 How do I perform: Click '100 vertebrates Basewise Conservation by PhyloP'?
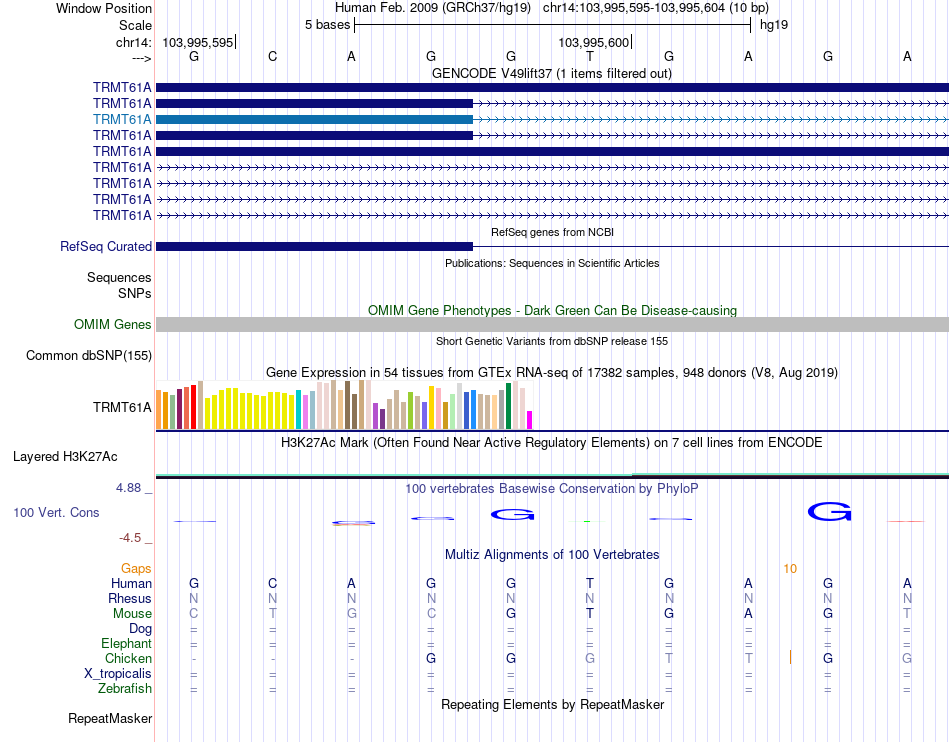[x=552, y=488]
